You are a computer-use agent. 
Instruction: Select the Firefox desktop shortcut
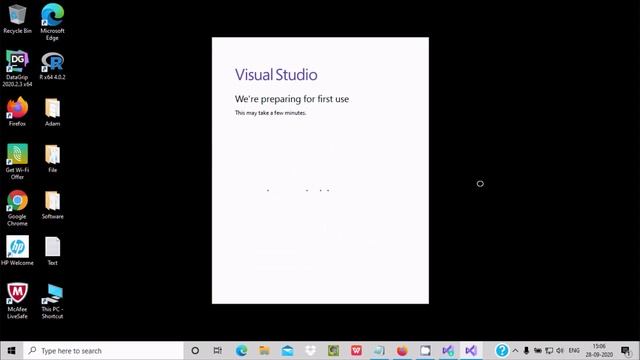click(x=17, y=111)
